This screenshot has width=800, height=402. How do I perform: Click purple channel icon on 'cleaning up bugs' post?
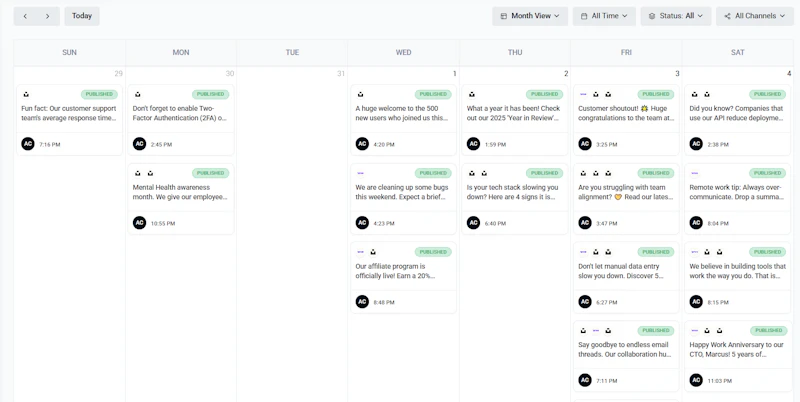pos(361,173)
